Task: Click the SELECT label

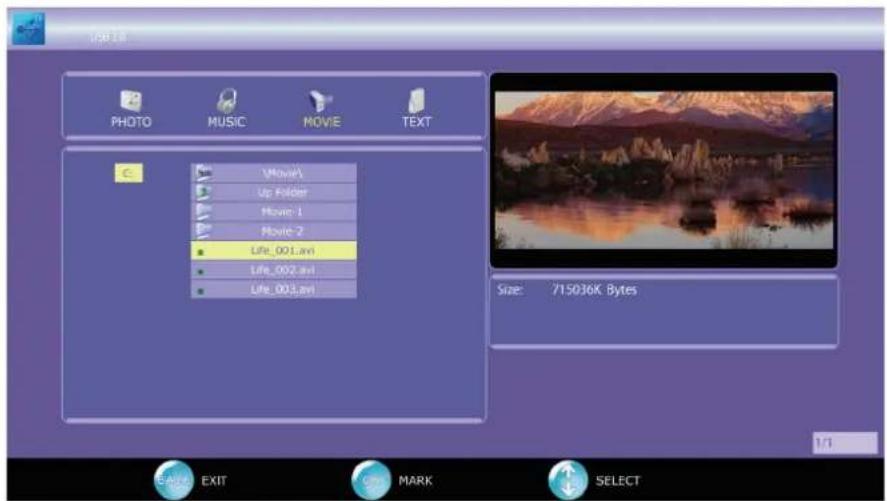Action: point(618,481)
